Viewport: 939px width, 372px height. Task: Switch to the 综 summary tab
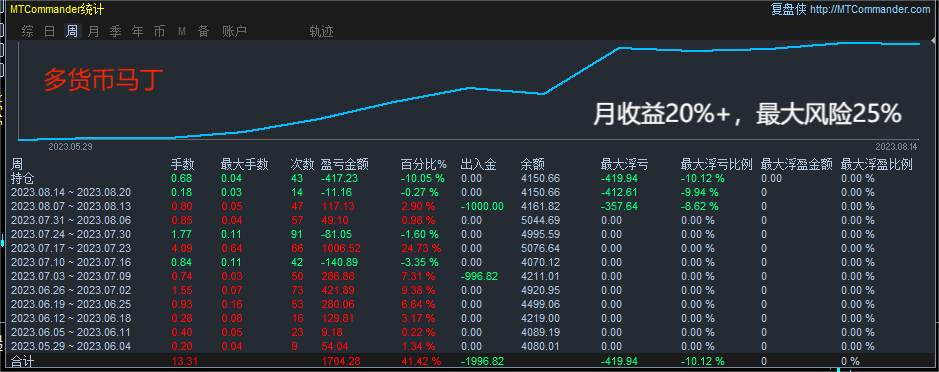(28, 32)
